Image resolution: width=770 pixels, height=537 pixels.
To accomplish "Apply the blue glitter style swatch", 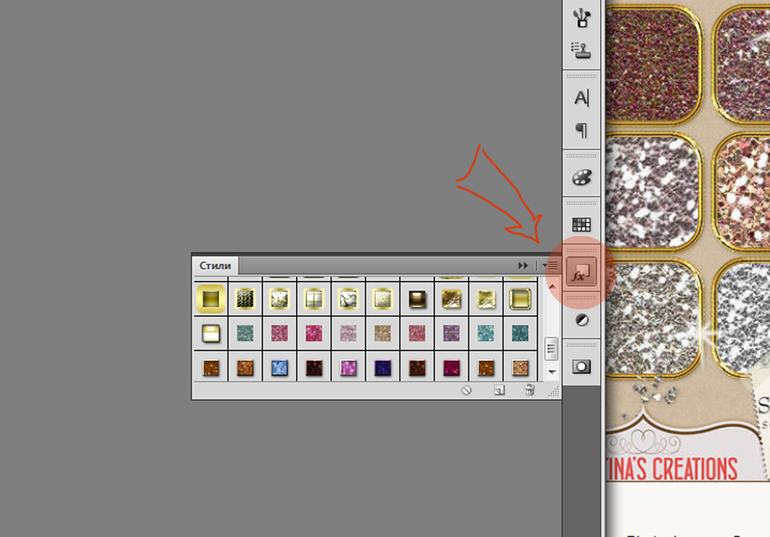I will point(279,368).
